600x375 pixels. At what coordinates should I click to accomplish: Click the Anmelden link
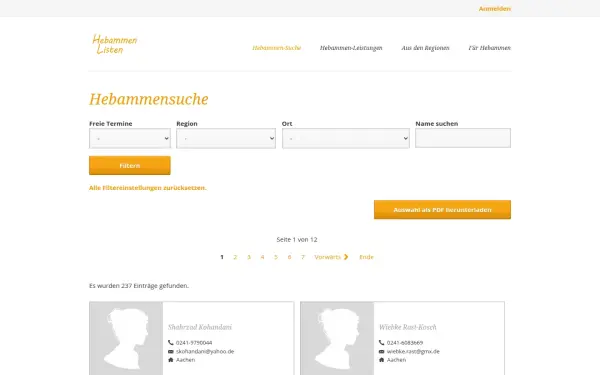(495, 8)
